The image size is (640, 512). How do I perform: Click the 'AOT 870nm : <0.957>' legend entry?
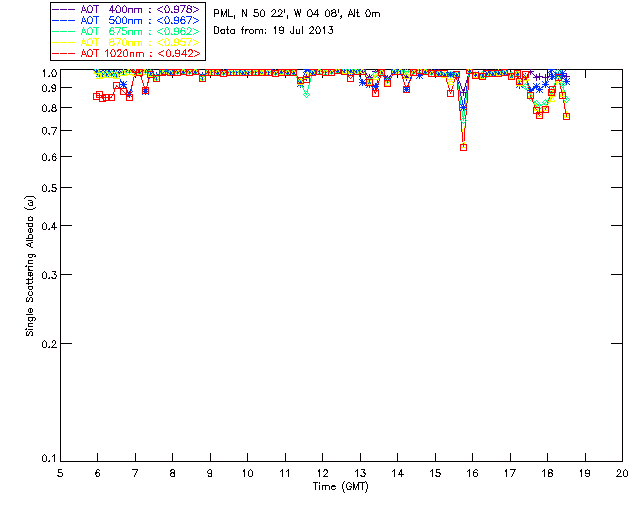(127, 42)
